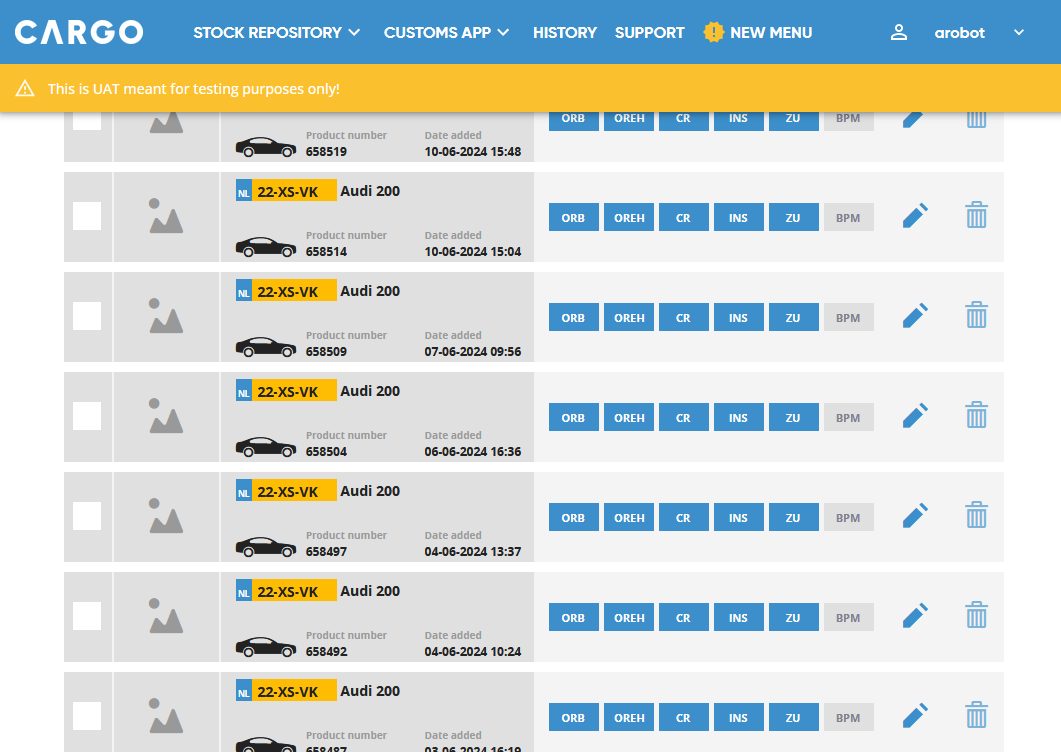Open the Customs App dropdown
Image resolution: width=1061 pixels, height=752 pixels.
pyautogui.click(x=446, y=32)
